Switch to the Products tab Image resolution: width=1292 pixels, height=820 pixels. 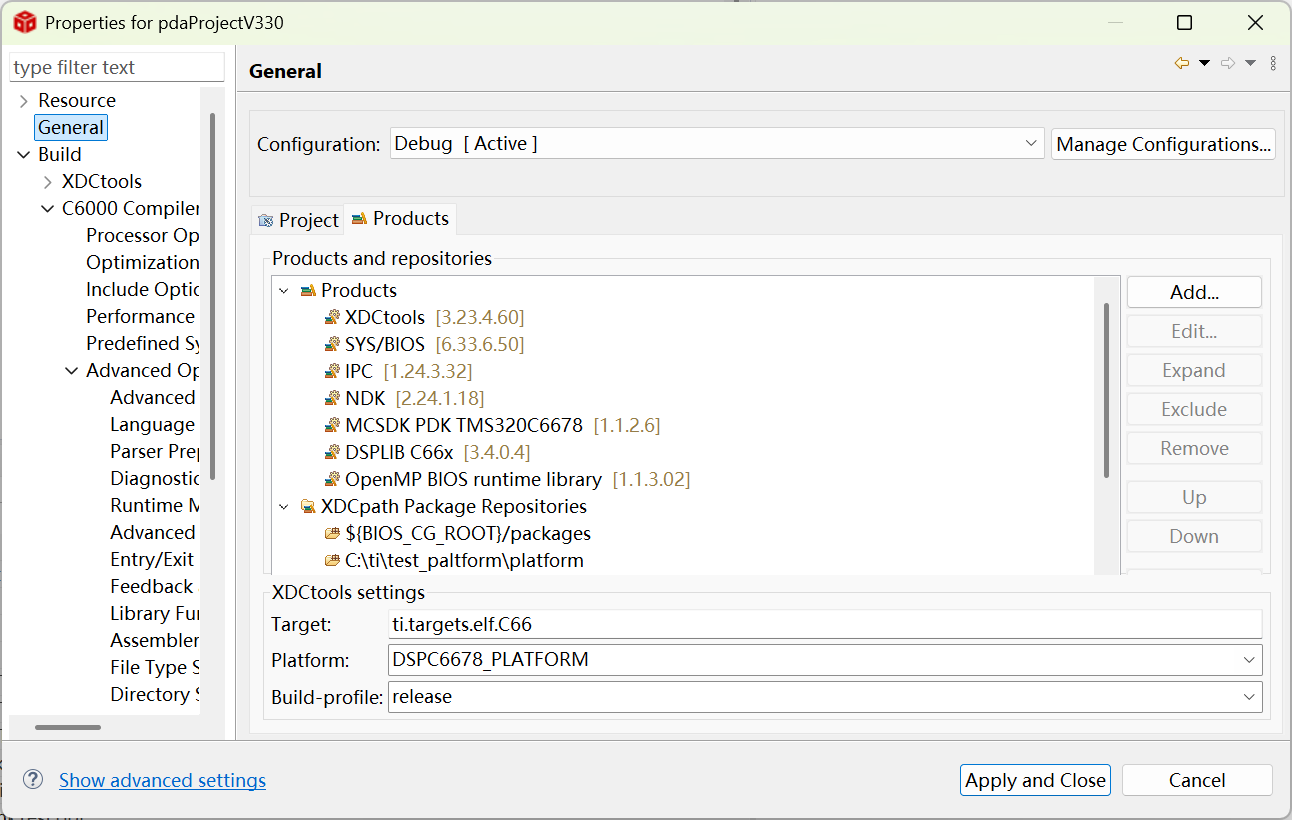click(x=400, y=218)
